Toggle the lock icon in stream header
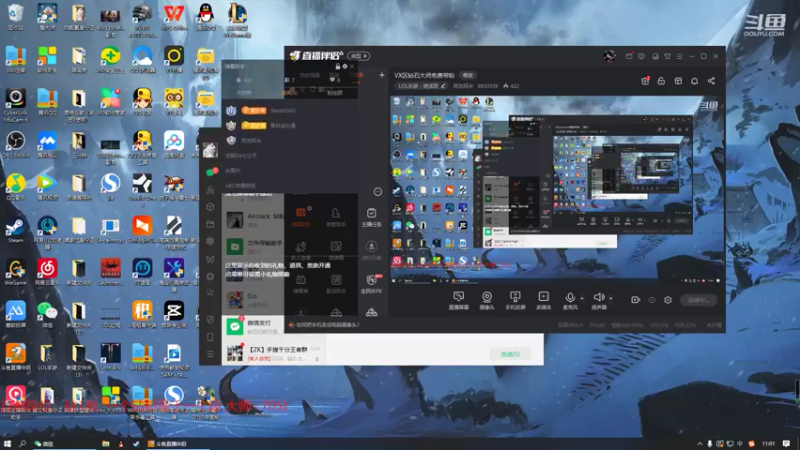Screen dimensions: 800x450 tap(661, 81)
